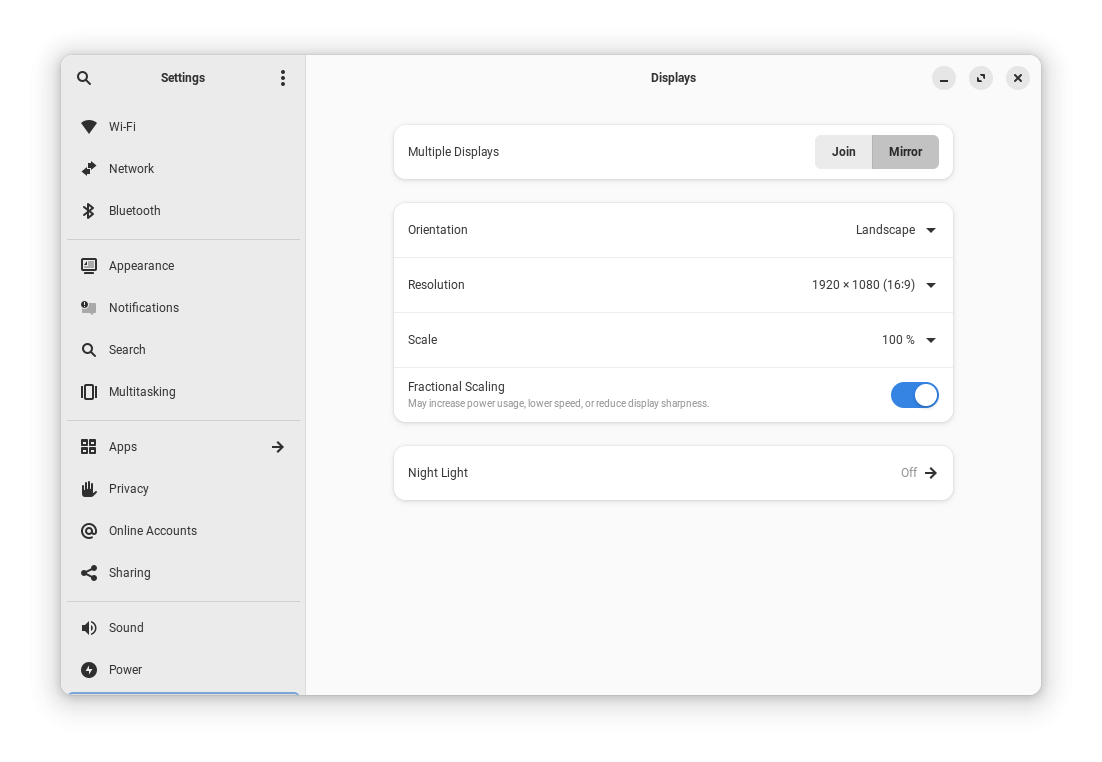Click the search magnifier icon in Settings header
Viewport: 1102px width, 762px height.
(84, 78)
